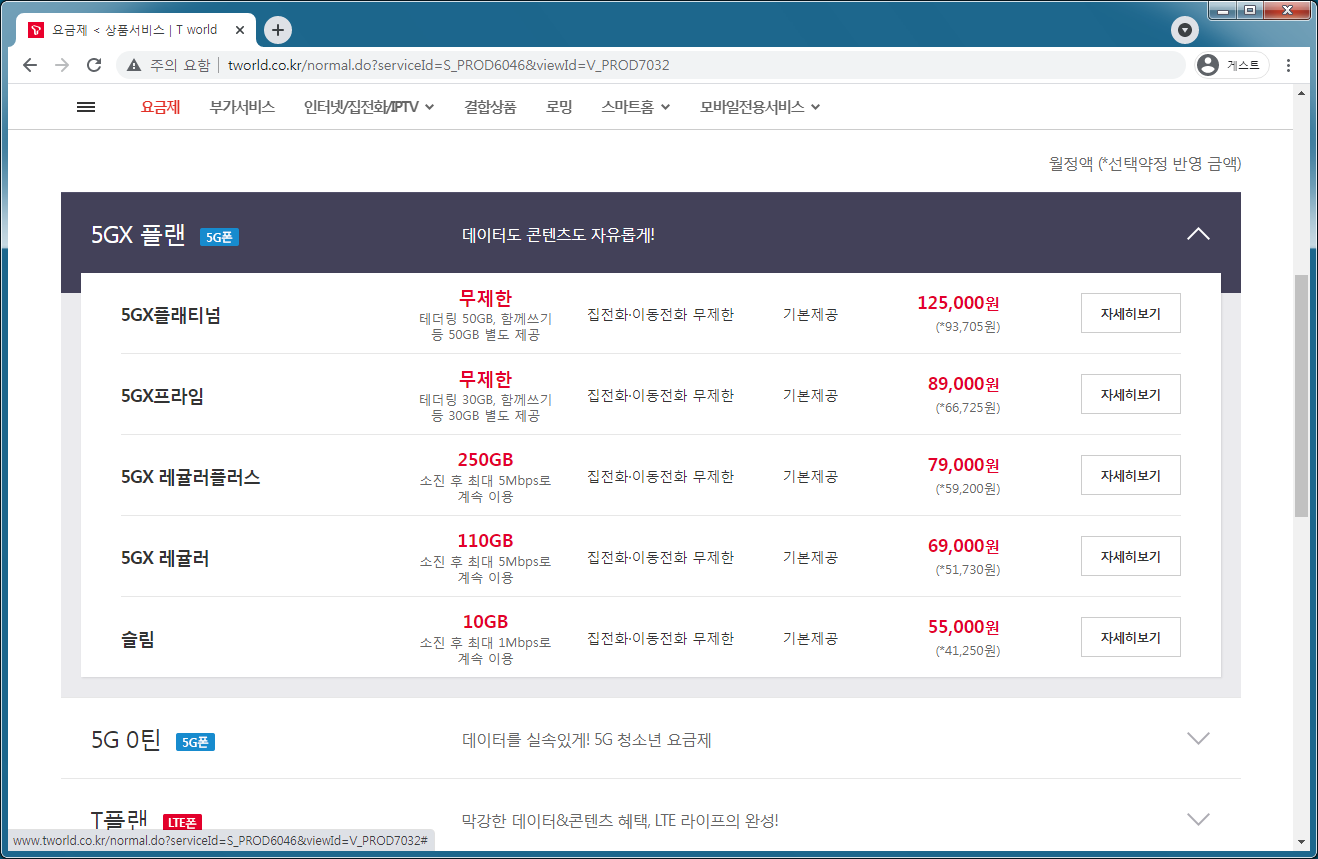Click the 5G 0틴 section title
This screenshot has height=859, width=1318.
pos(126,741)
